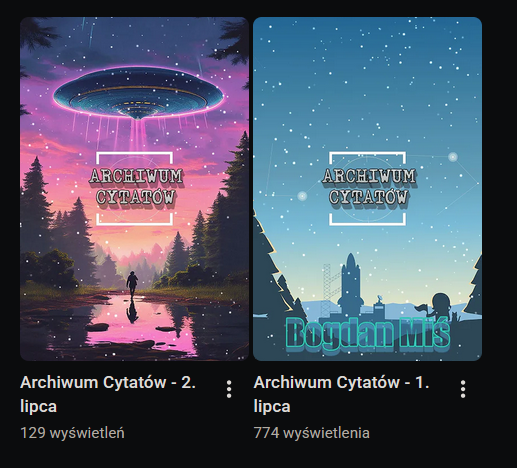Image resolution: width=517 pixels, height=468 pixels.
Task: Open three-dot menu for "Archiwum Cytatów - 1. lipca"
Action: click(x=463, y=389)
